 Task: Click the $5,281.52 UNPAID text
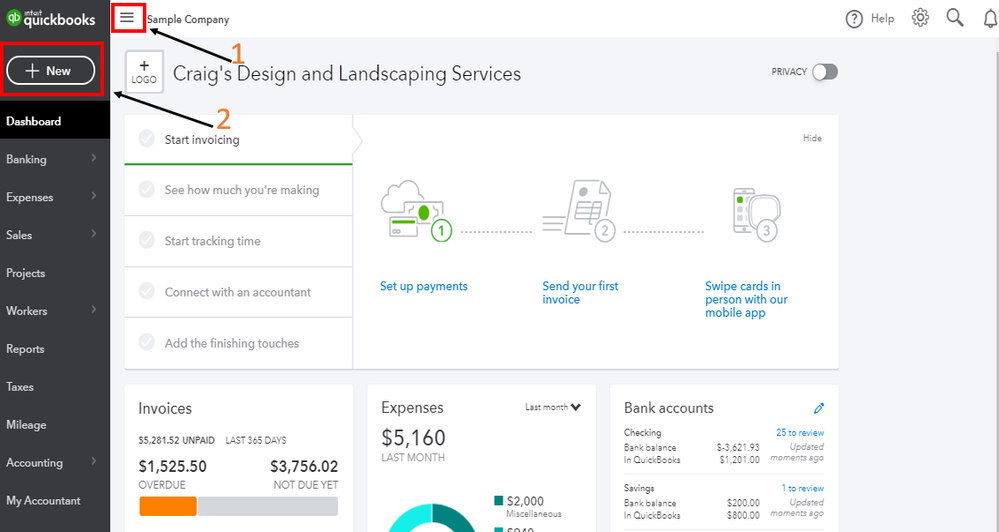[176, 440]
